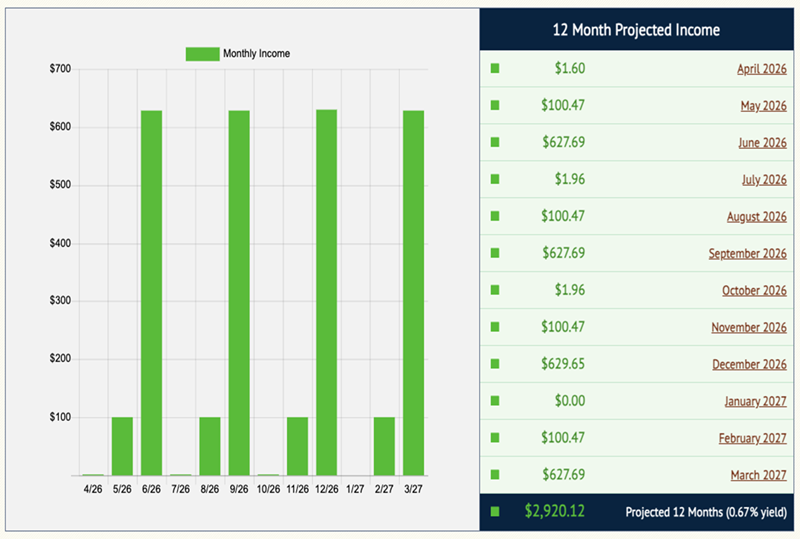Click the September 2026 link
The width and height of the screenshot is (800, 539).
(x=747, y=254)
